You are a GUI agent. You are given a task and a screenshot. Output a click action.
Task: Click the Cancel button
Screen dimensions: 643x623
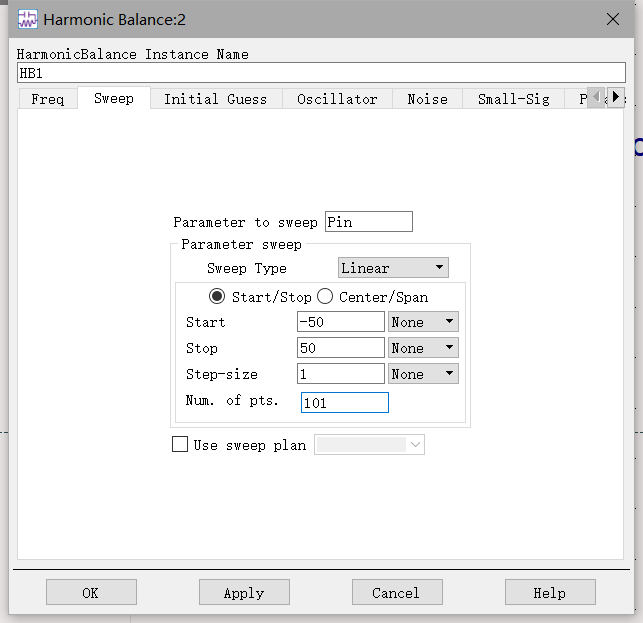coord(397,592)
